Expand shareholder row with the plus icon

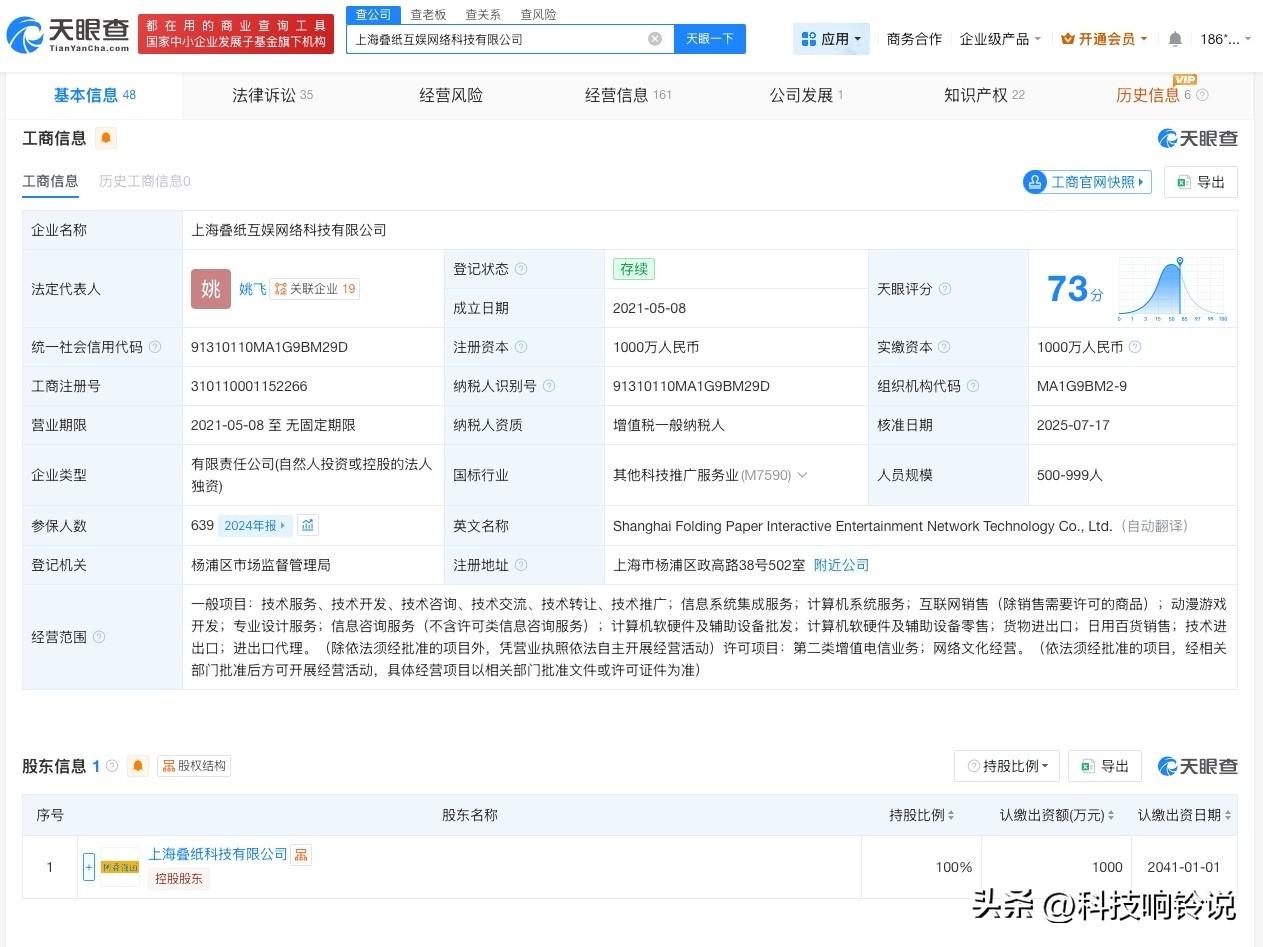pos(89,867)
